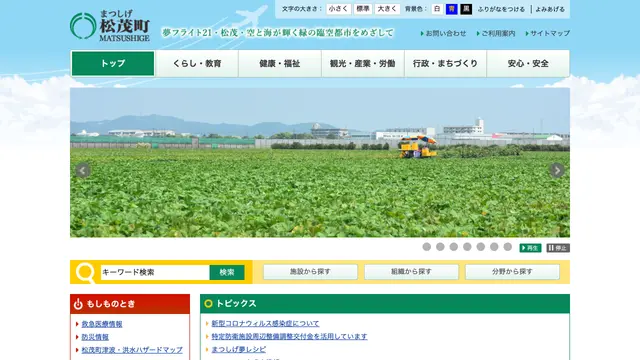Click 分野から探す button
The width and height of the screenshot is (640, 360).
(512, 272)
